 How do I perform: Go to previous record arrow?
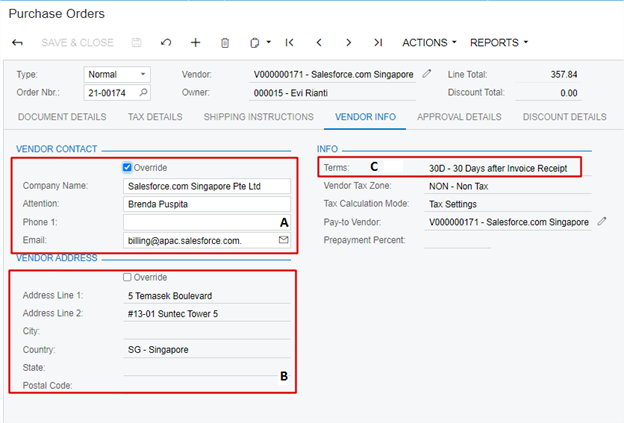pos(319,43)
